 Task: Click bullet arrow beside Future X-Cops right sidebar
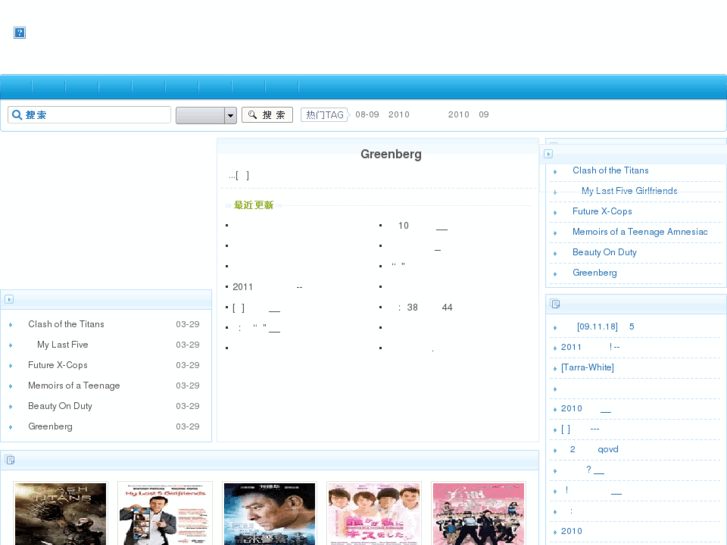555,212
